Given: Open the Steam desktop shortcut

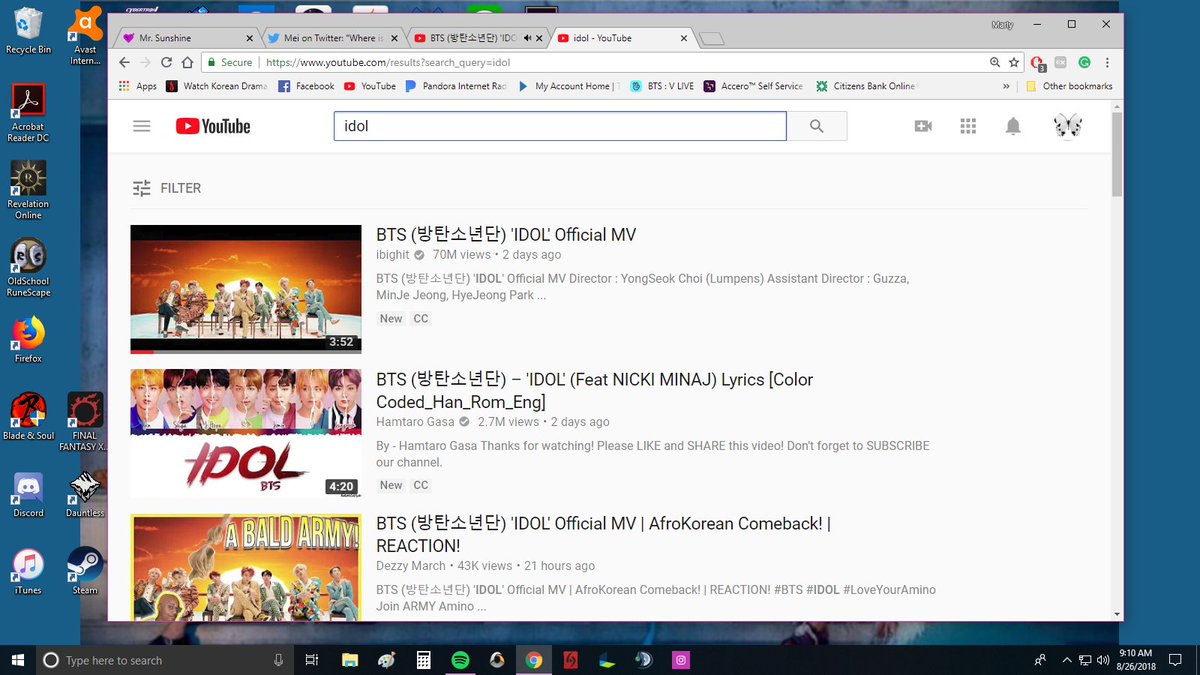Looking at the screenshot, I should click(x=85, y=571).
